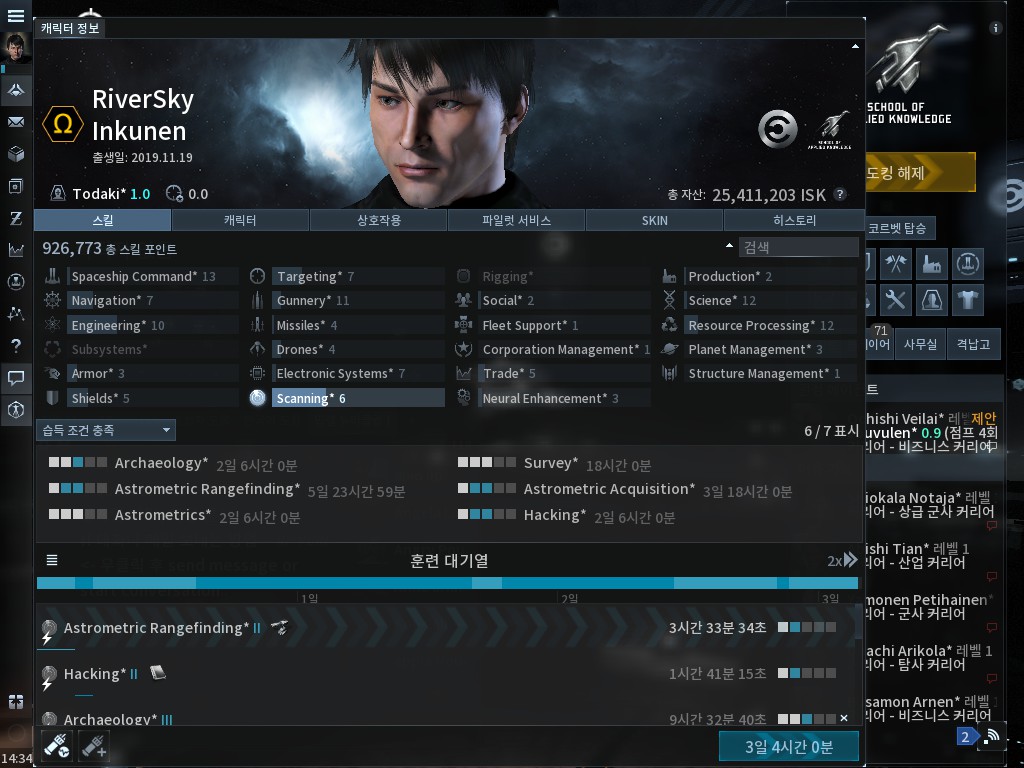Remove Archaeology III from the training queue

844,719
